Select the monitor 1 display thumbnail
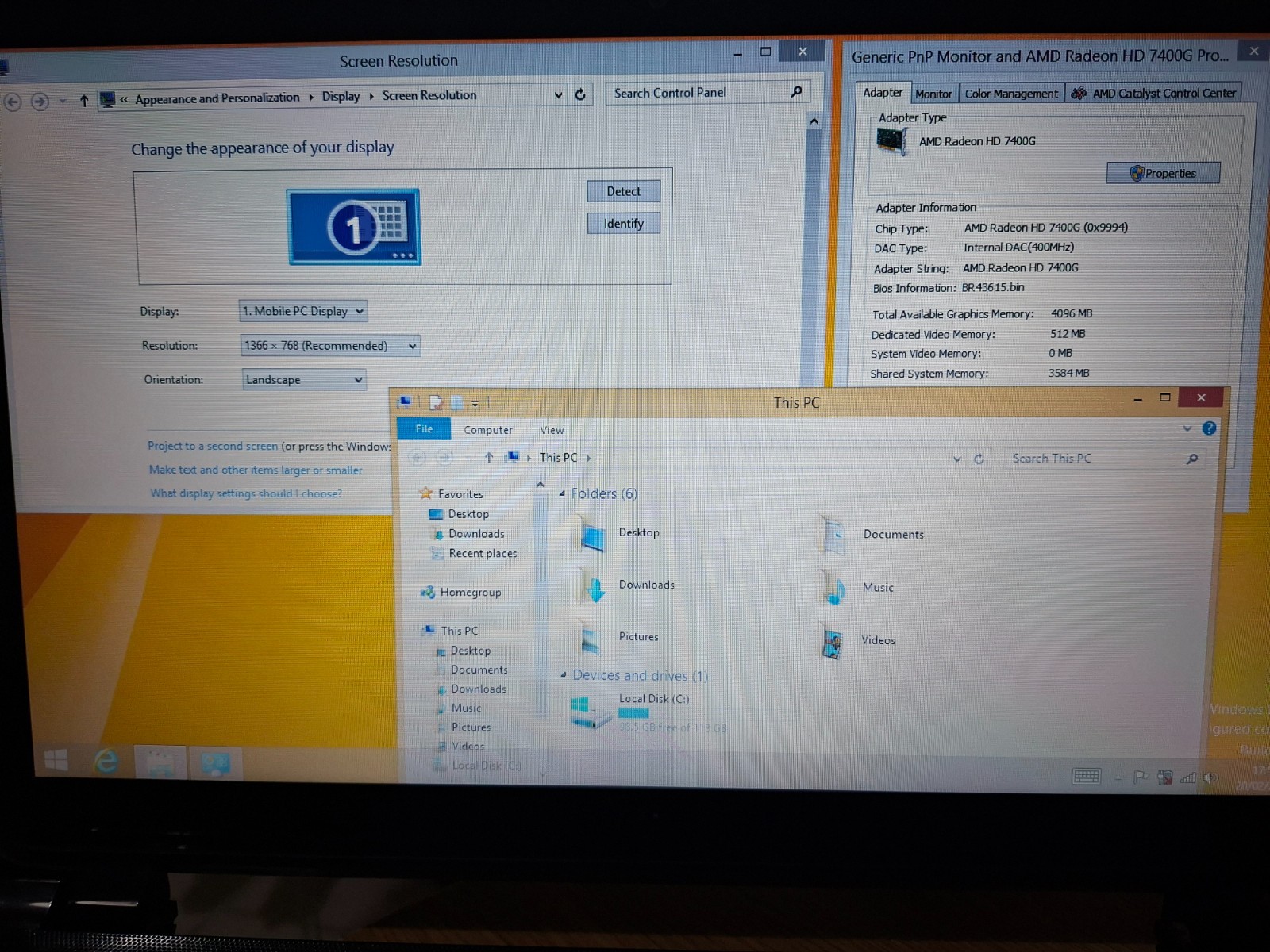1270x952 pixels. click(354, 227)
